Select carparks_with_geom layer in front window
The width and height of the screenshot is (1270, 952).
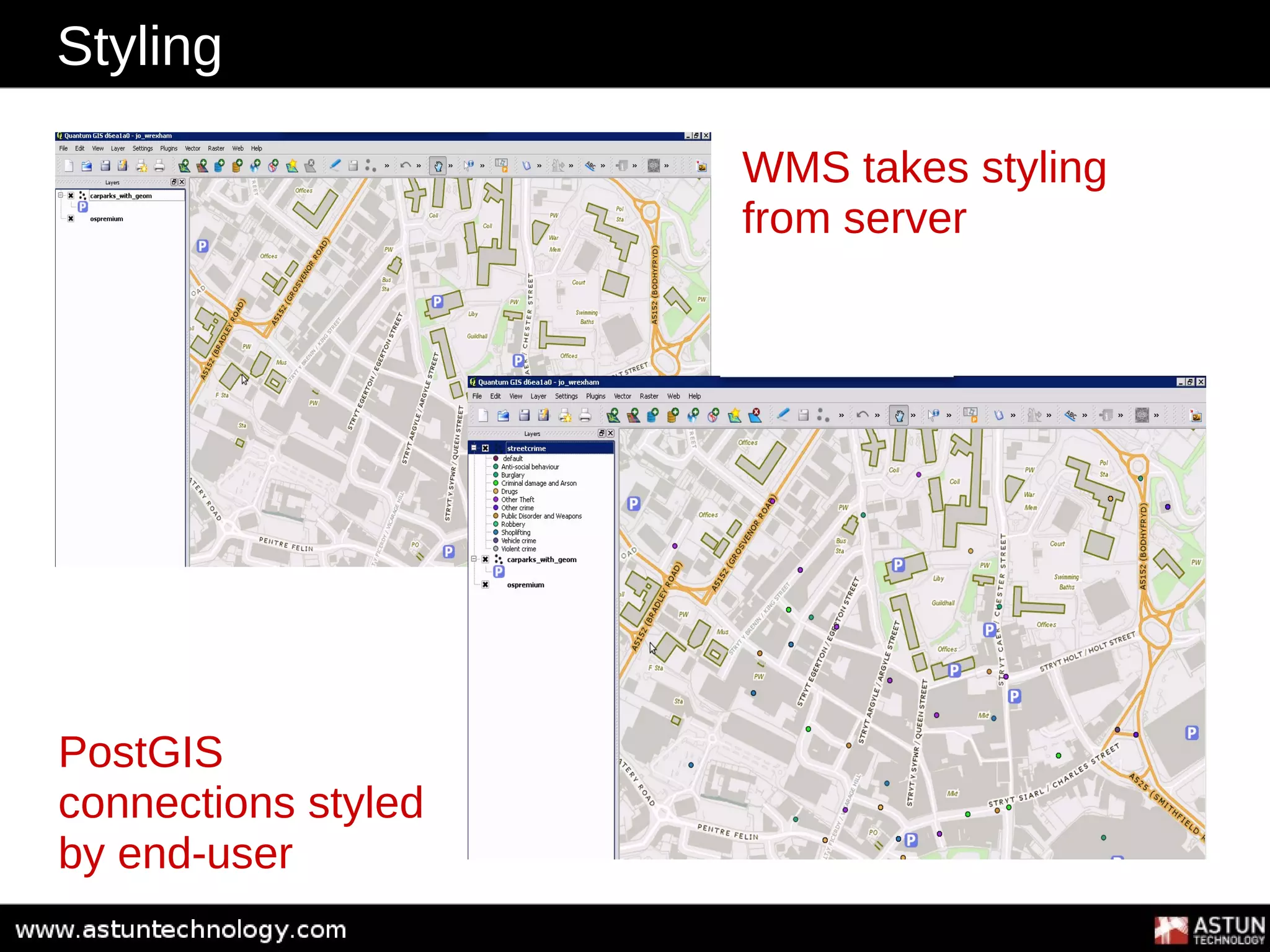[x=541, y=560]
